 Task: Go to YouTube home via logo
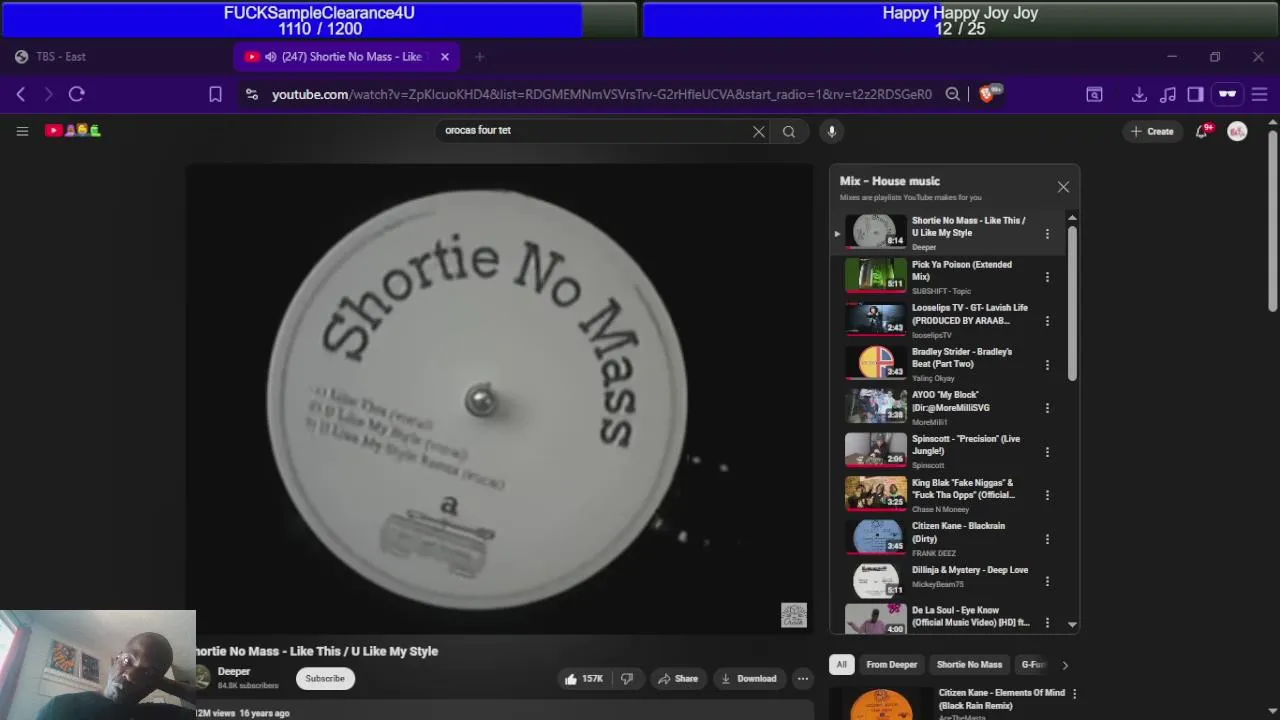point(73,131)
